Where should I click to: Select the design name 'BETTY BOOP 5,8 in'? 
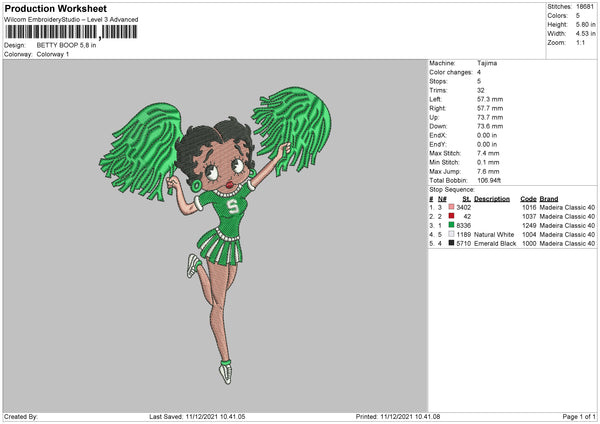tap(66, 45)
